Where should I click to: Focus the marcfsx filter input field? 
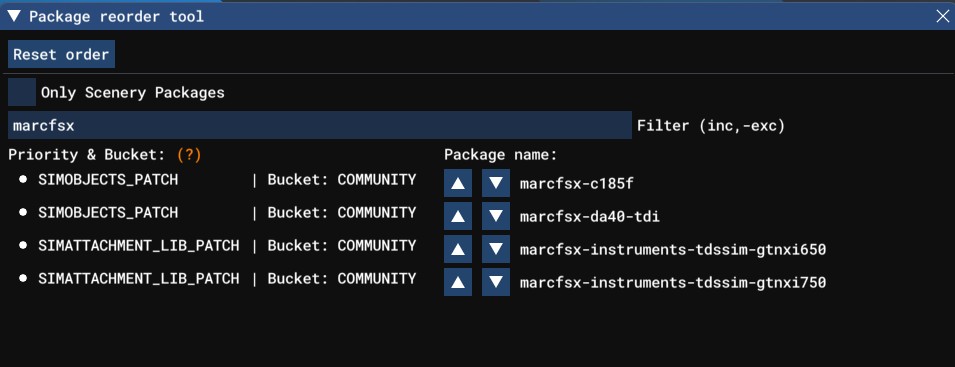coord(320,125)
